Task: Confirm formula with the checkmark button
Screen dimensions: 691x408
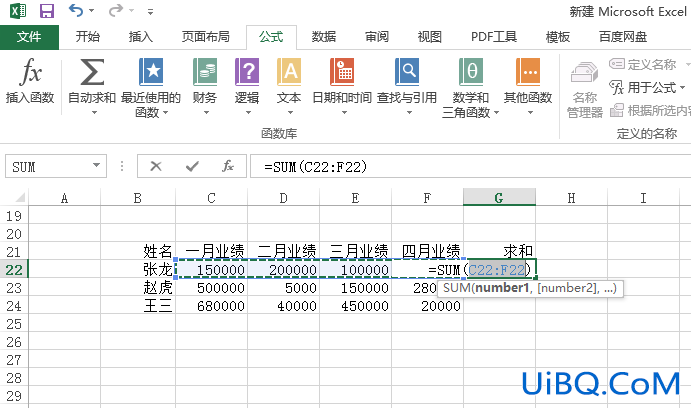Action: point(192,166)
